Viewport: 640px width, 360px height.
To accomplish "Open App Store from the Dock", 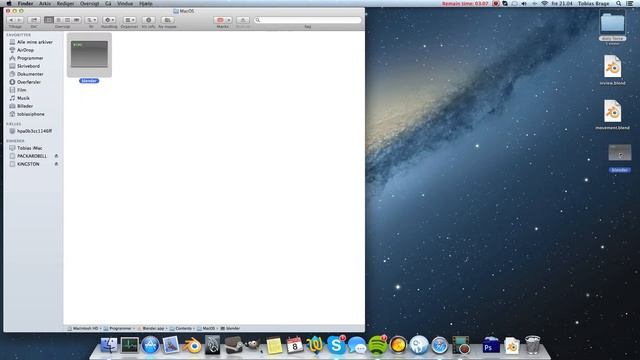I will pos(150,345).
